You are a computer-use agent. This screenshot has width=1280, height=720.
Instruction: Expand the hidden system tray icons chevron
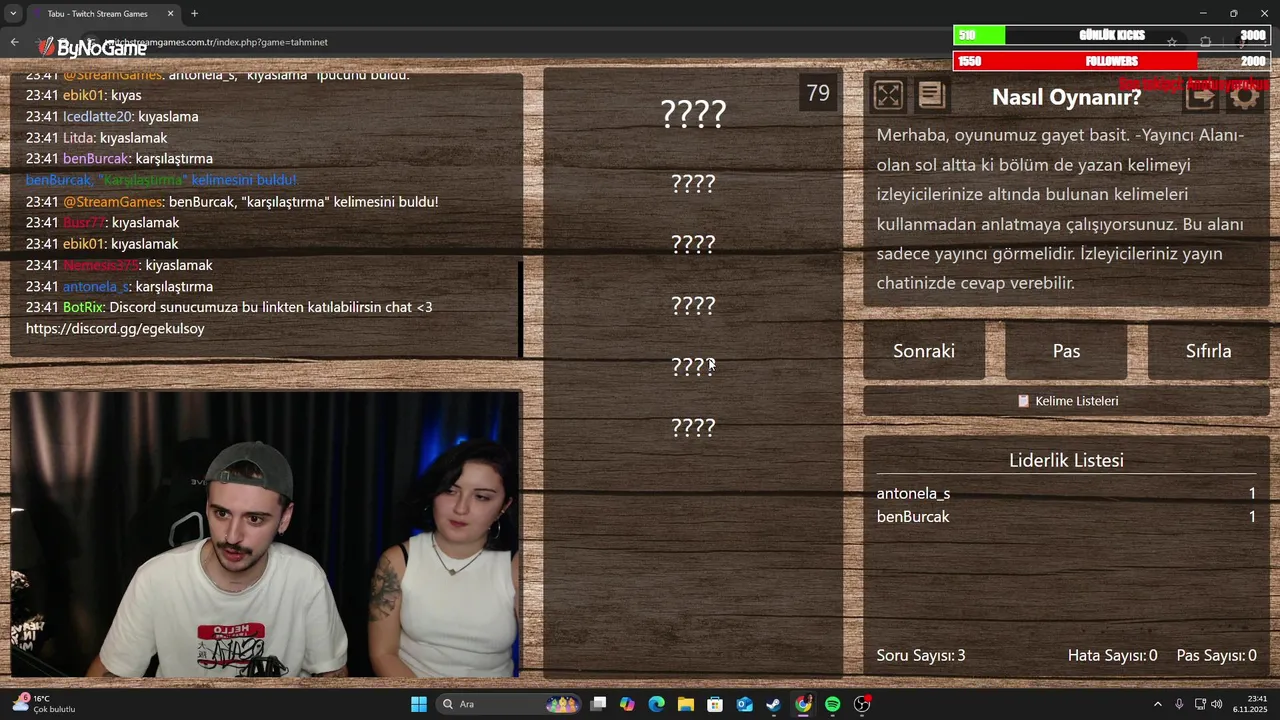[1158, 704]
